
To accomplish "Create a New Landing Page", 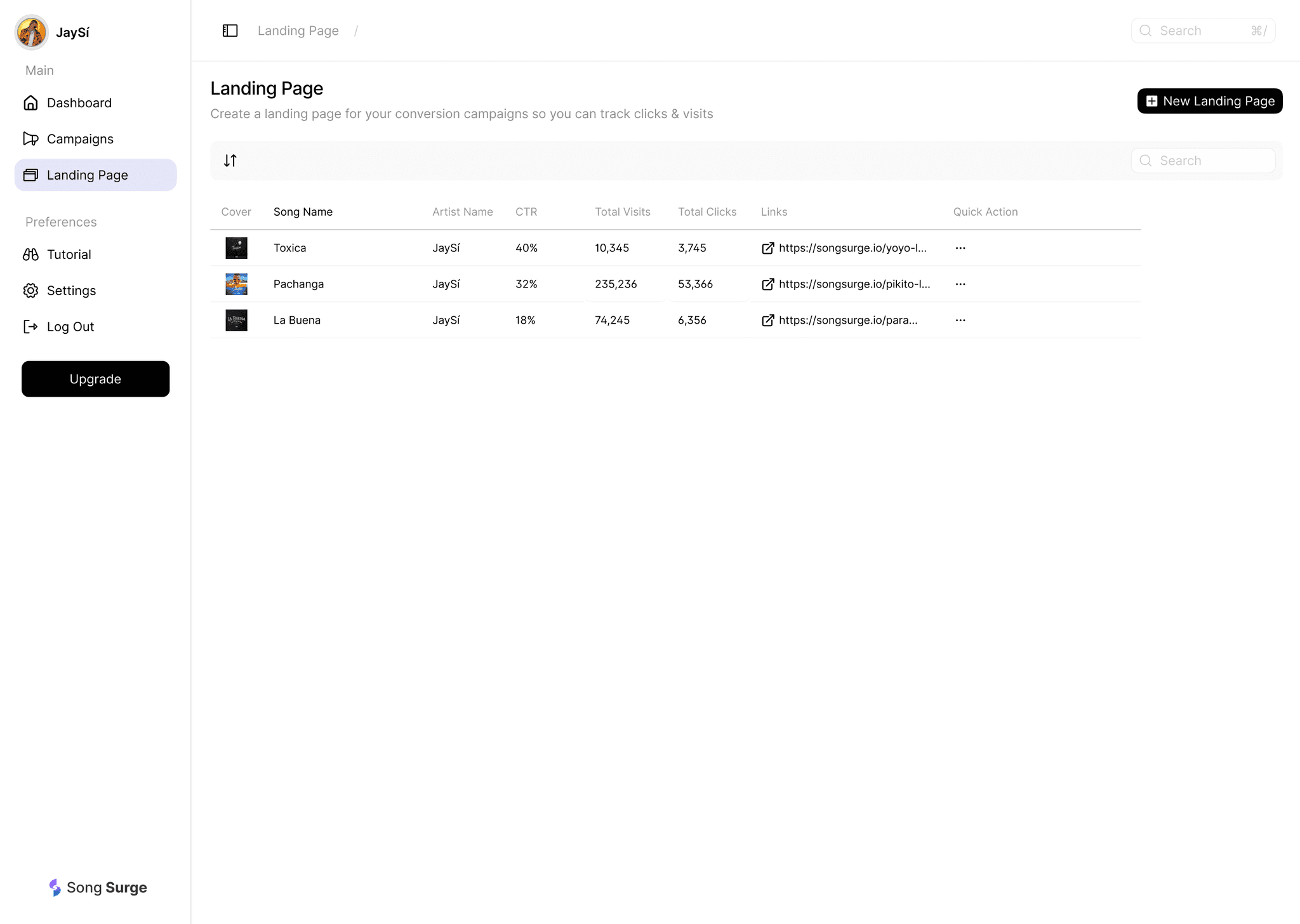I will pyautogui.click(x=1210, y=101).
